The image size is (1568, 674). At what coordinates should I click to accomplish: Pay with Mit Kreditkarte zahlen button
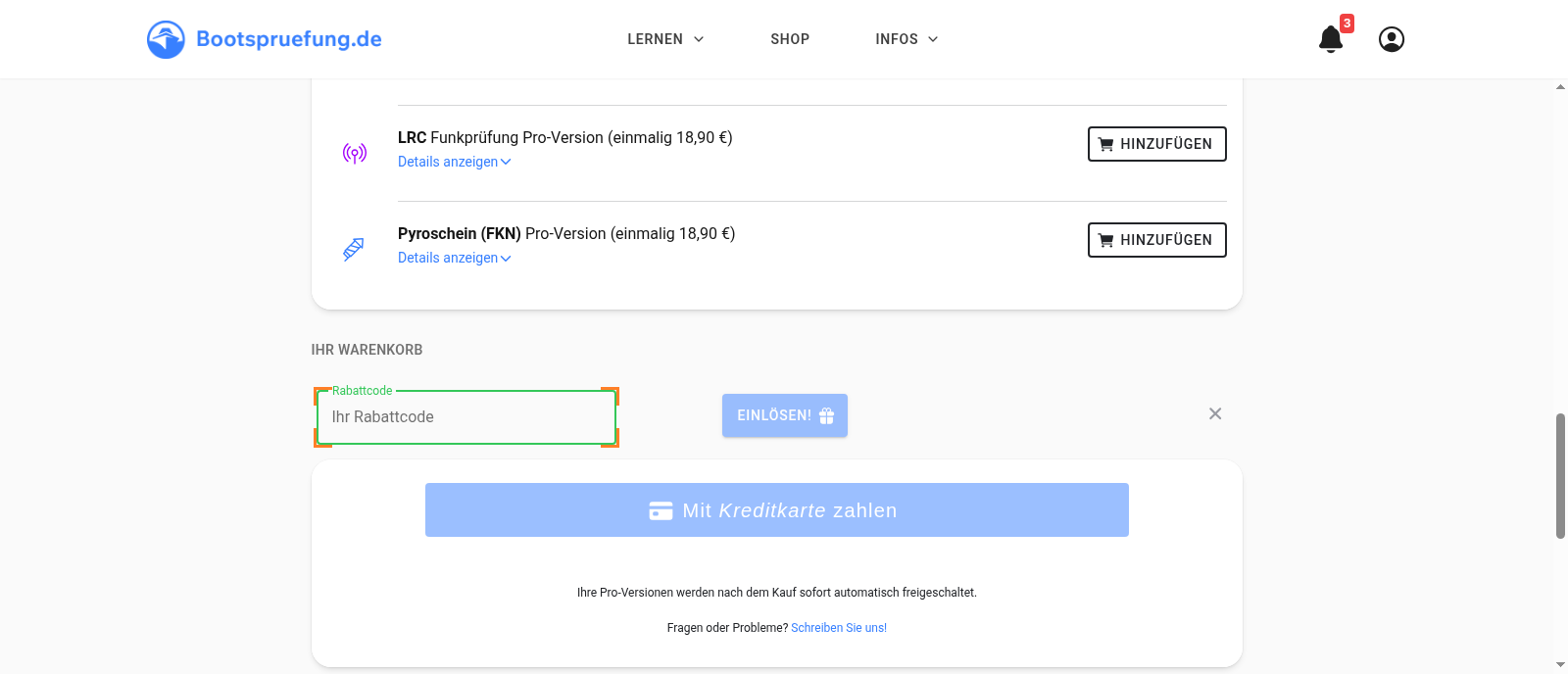[777, 509]
